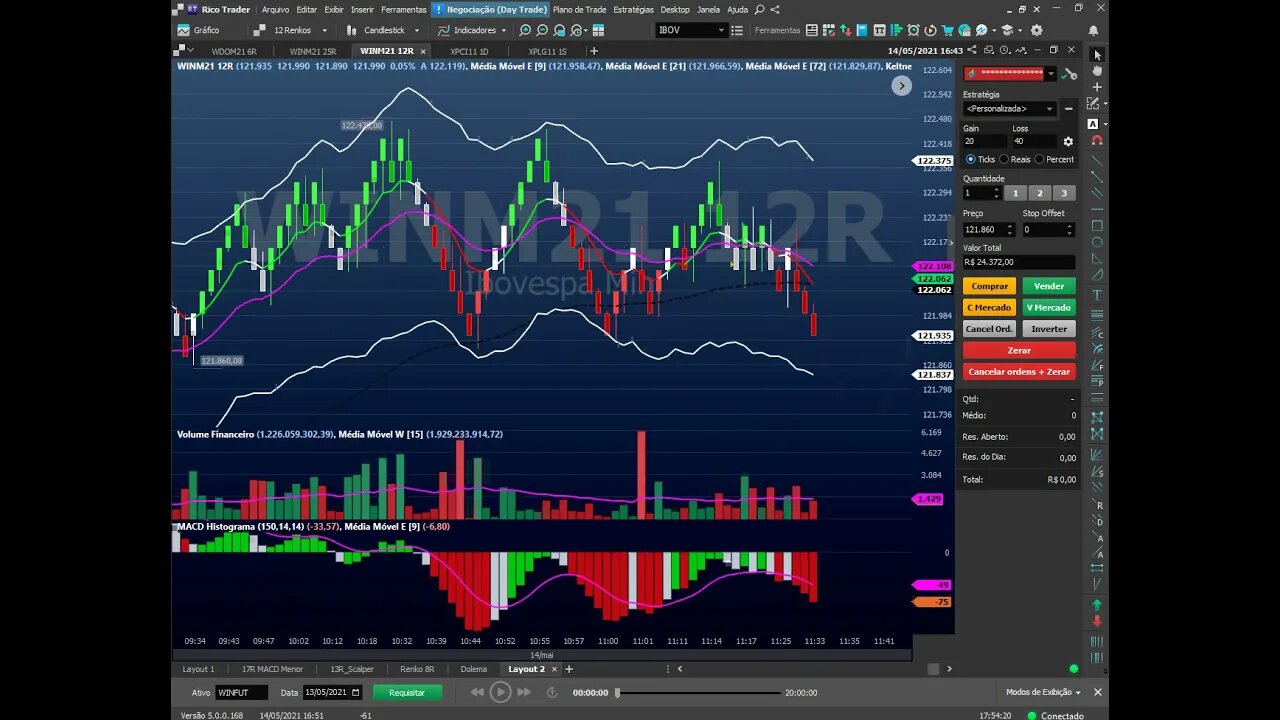Open the Estratégias menu

[633, 9]
